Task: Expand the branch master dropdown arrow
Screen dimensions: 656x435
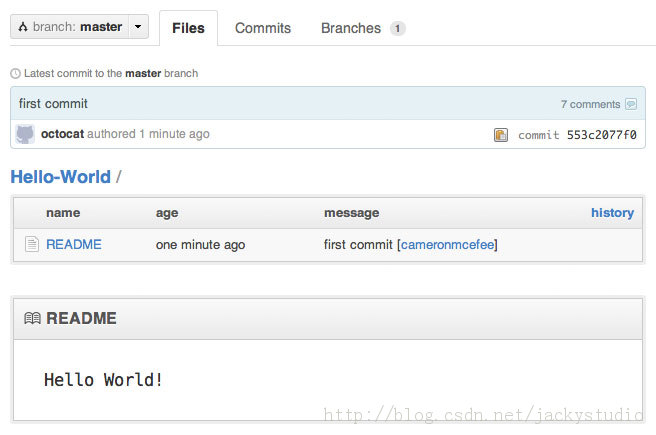Action: [138, 27]
